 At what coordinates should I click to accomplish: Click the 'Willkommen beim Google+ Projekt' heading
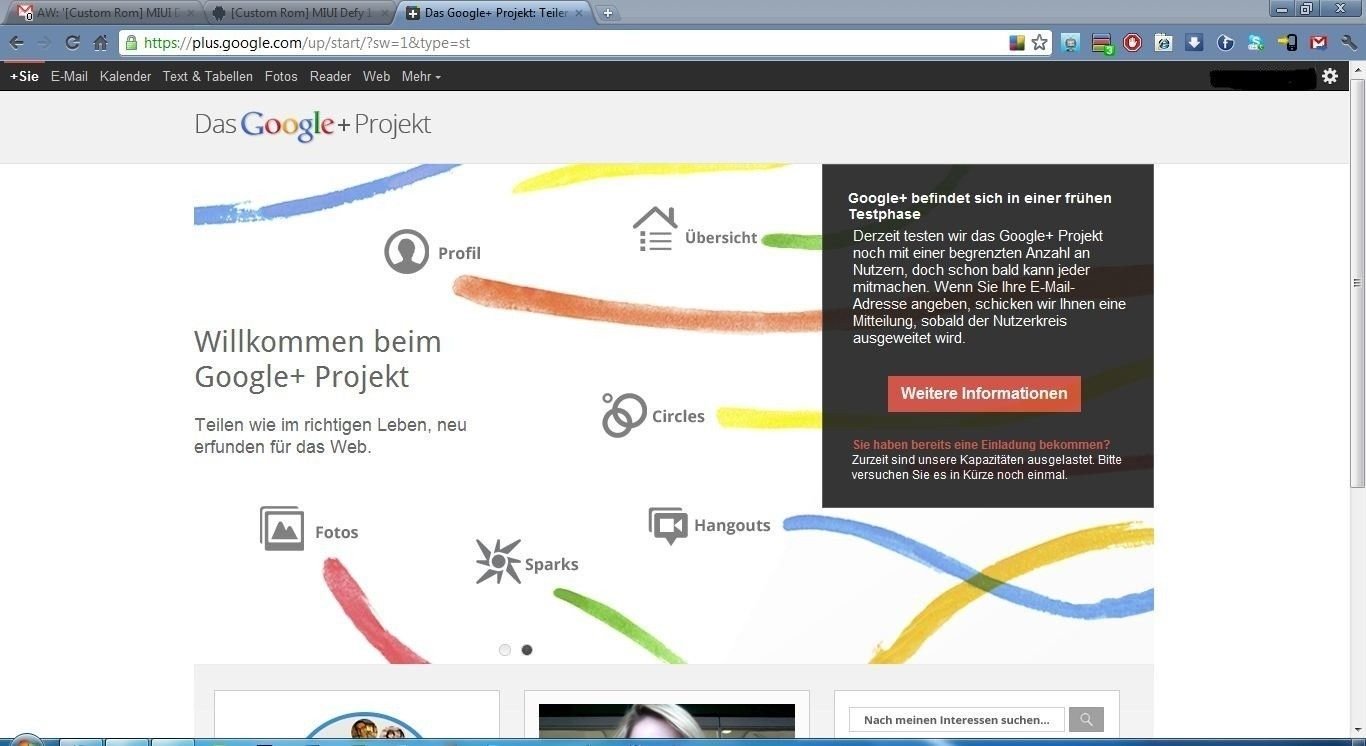(x=318, y=359)
